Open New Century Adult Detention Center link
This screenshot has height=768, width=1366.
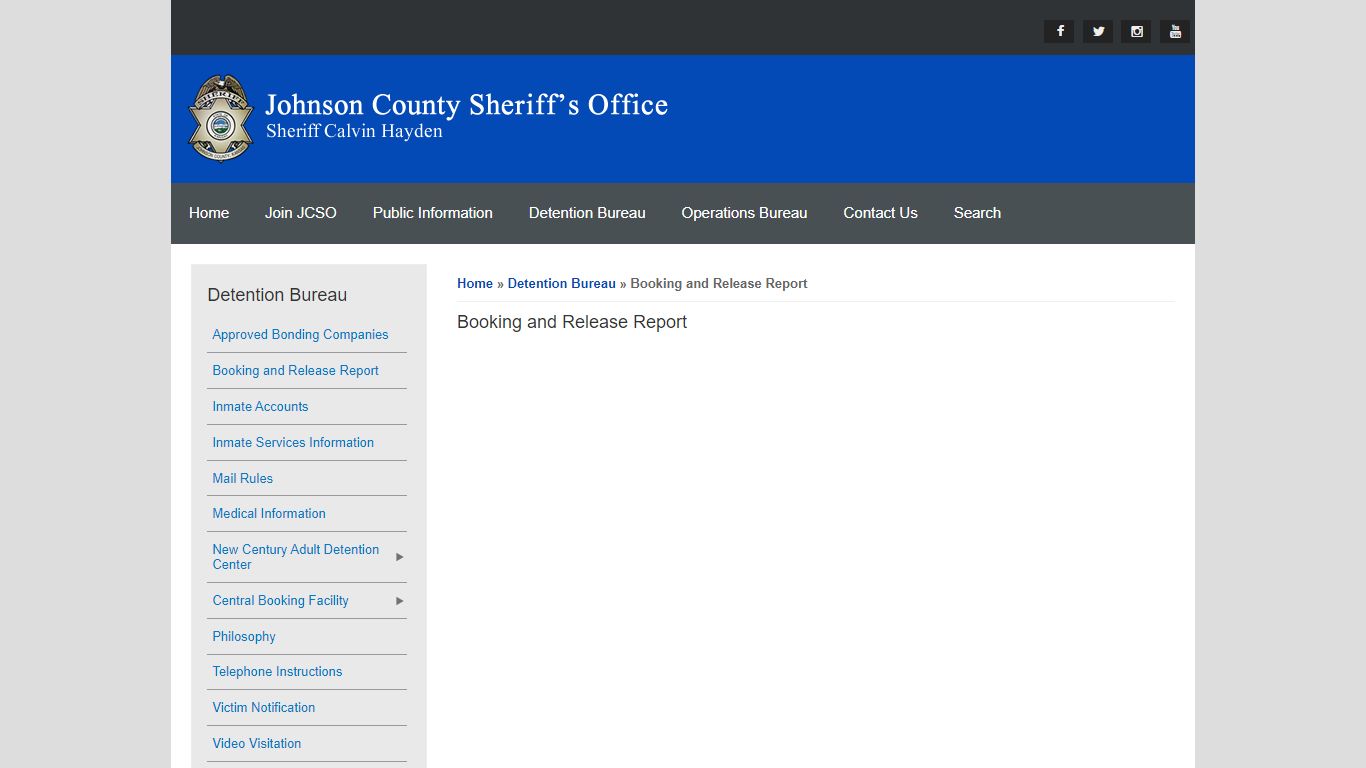pos(295,557)
